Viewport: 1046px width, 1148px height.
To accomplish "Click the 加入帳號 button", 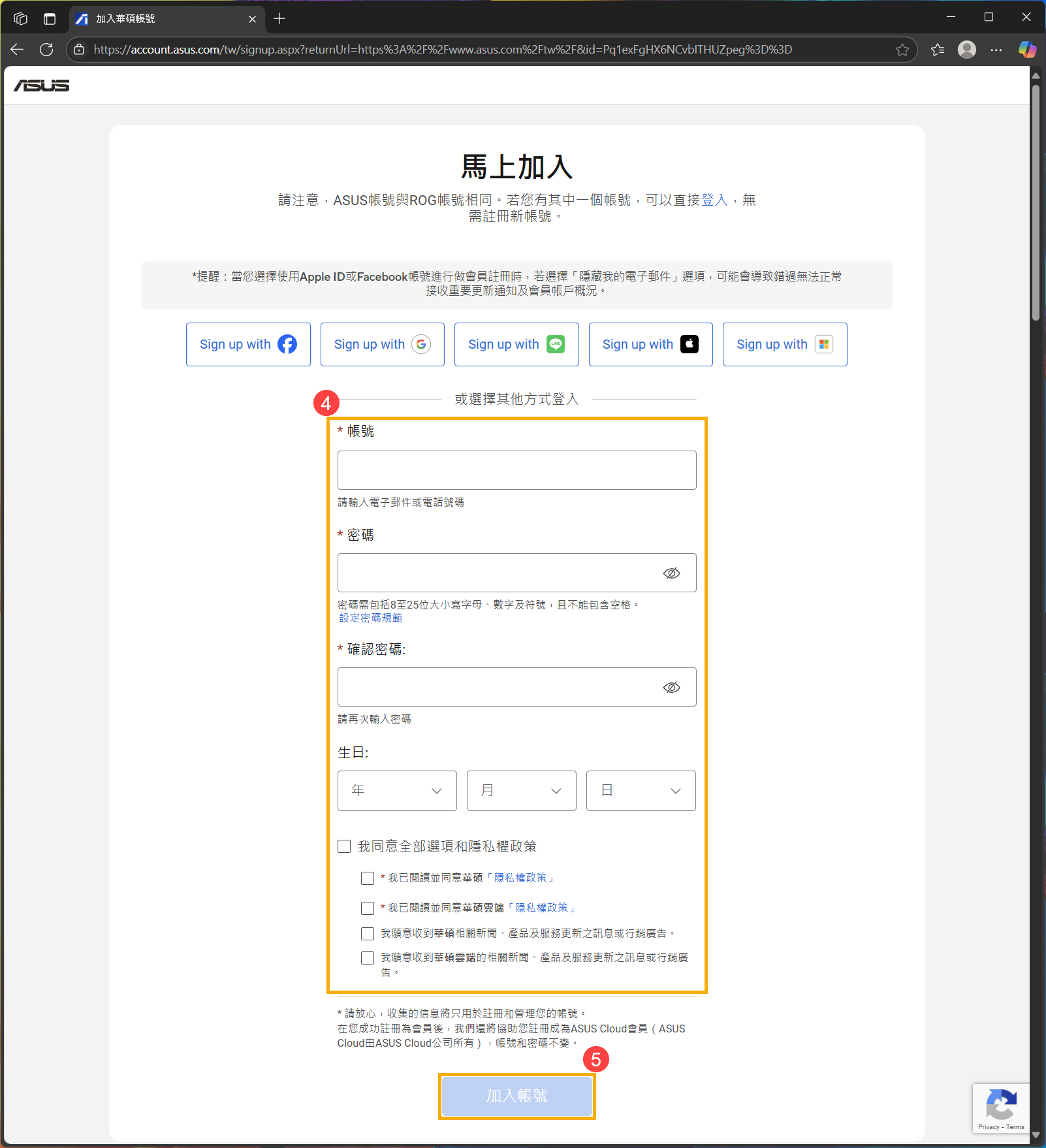I will coord(517,1096).
